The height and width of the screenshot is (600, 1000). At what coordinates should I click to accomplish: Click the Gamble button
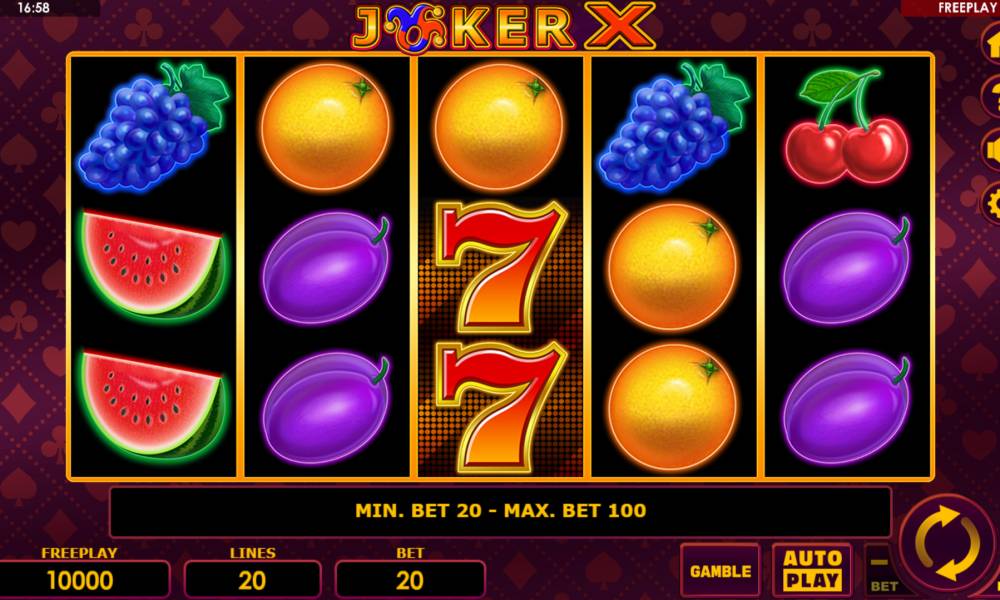(x=720, y=570)
